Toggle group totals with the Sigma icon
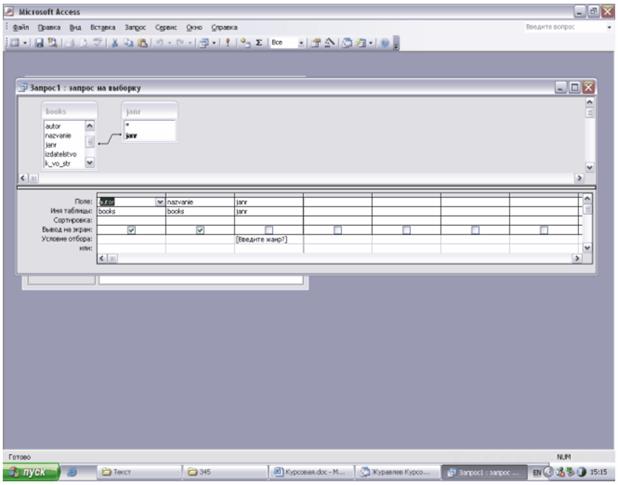Viewport: 618px width, 485px height. pos(259,43)
